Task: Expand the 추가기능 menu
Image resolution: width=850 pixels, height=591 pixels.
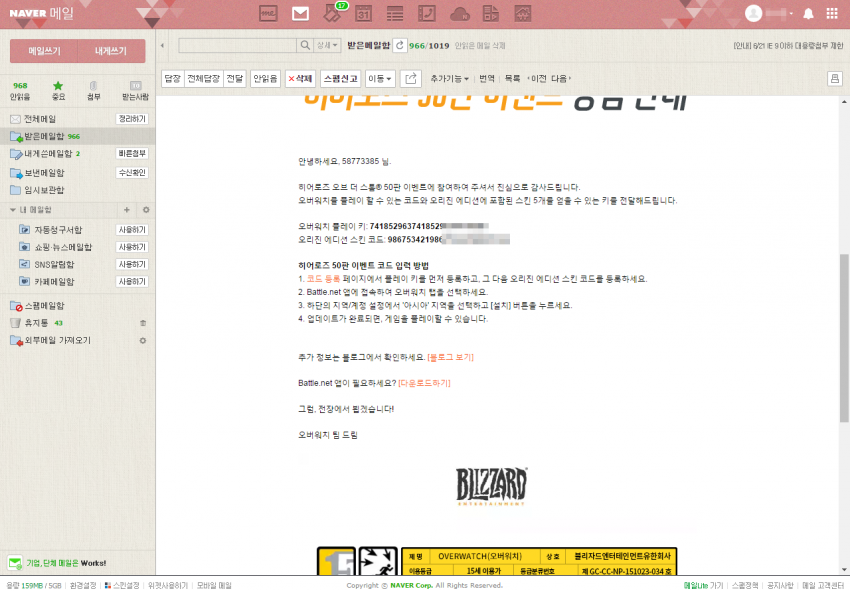Action: click(x=449, y=78)
